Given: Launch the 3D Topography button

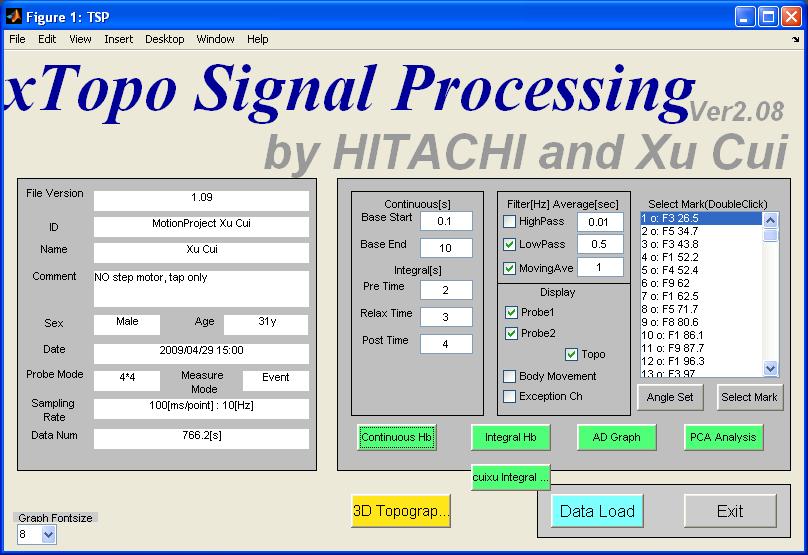Looking at the screenshot, I should click(x=401, y=511).
